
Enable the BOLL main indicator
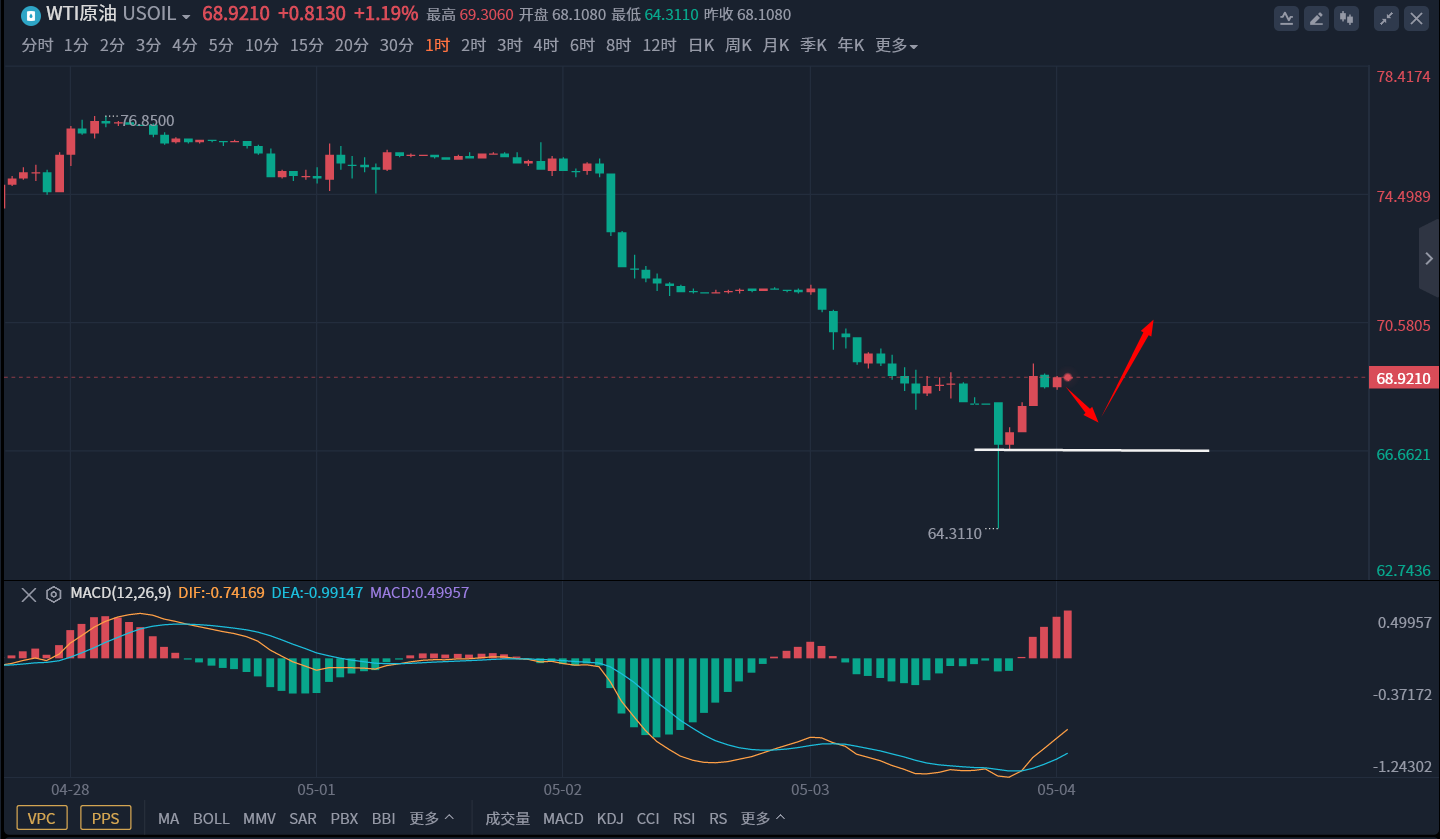(x=211, y=818)
